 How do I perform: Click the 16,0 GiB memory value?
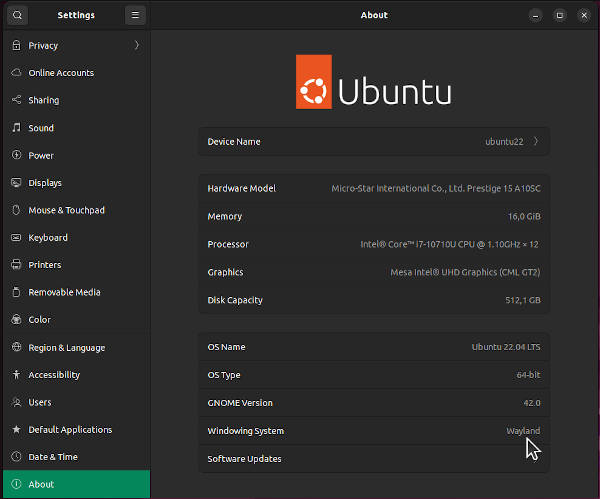[x=524, y=216]
